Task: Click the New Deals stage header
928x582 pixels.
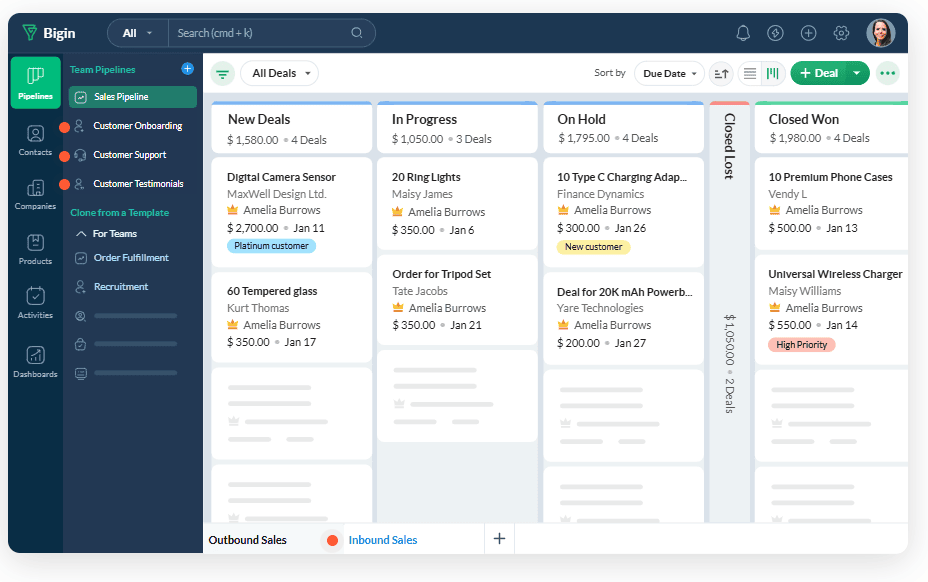Action: [x=291, y=128]
